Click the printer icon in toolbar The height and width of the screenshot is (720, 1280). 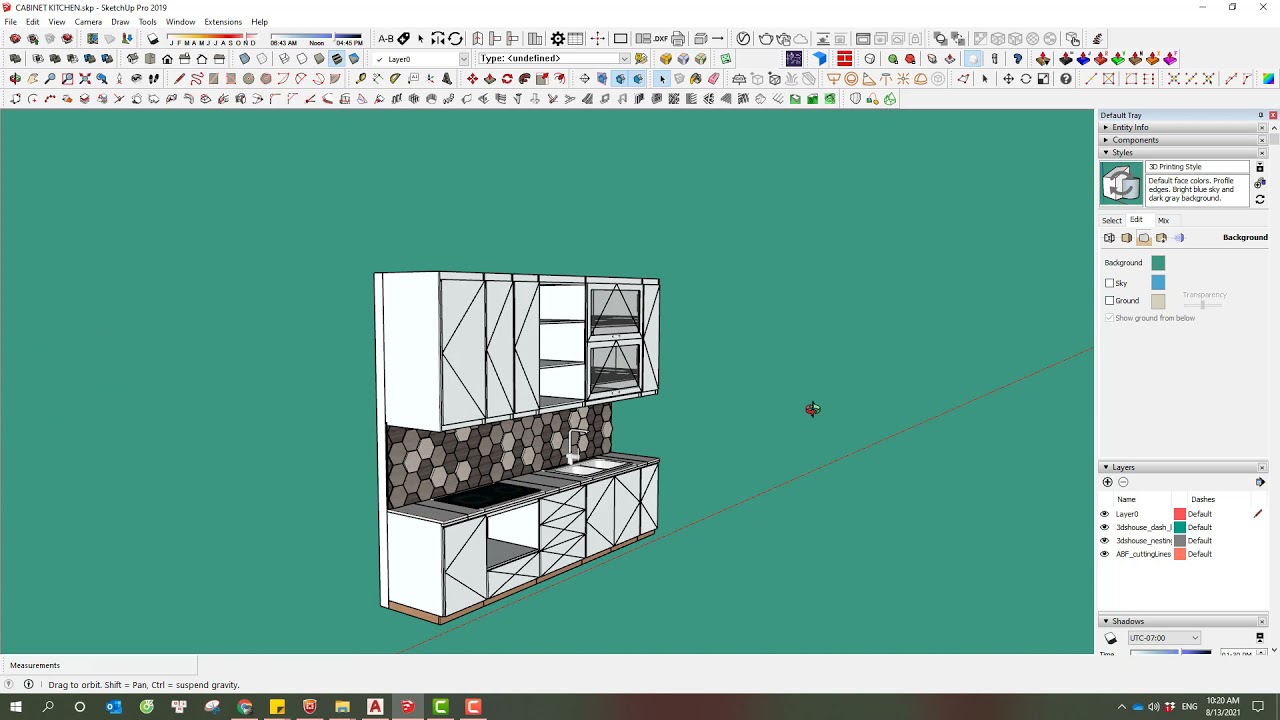click(x=678, y=38)
